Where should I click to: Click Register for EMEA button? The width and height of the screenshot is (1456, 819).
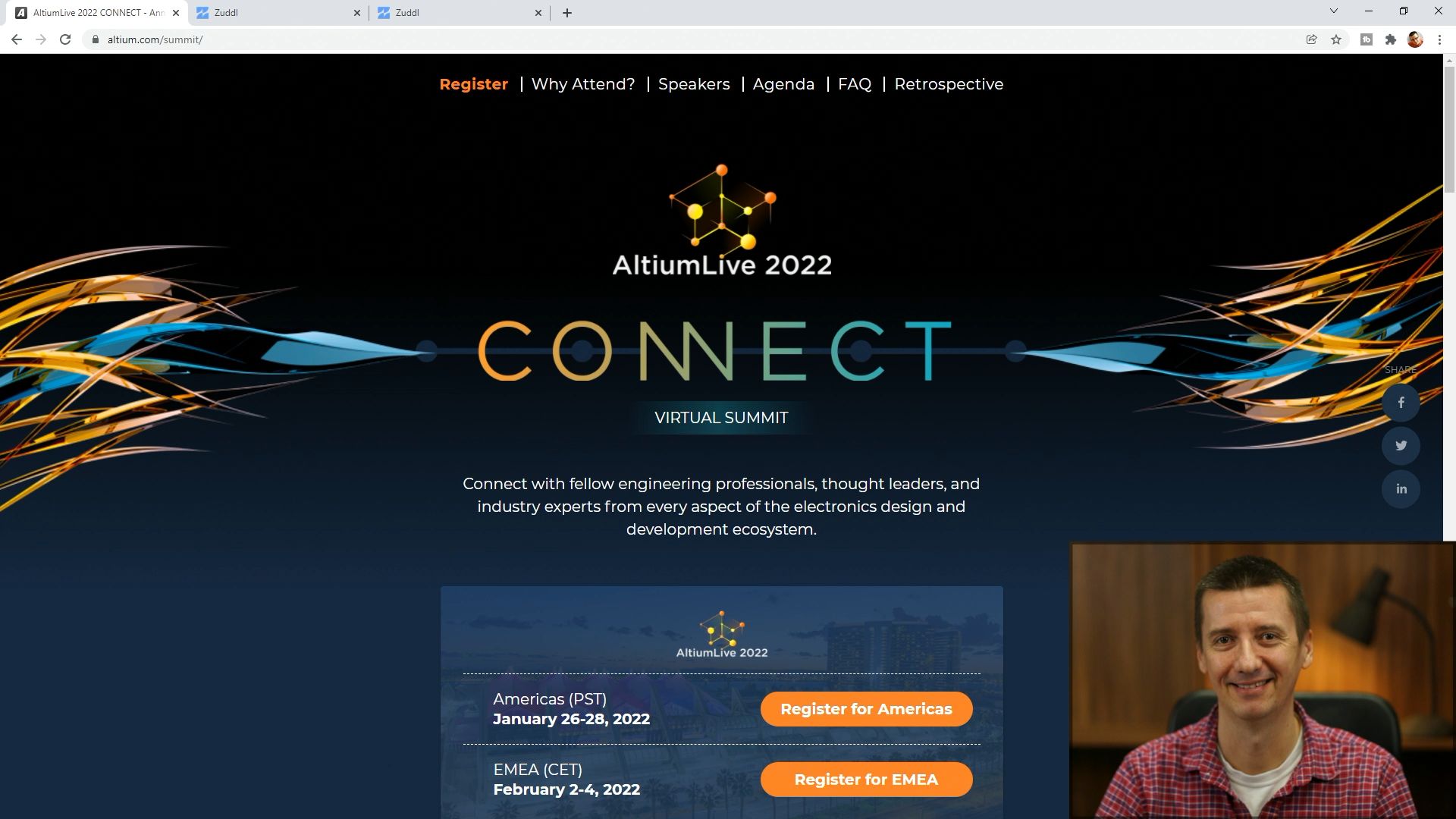866,780
